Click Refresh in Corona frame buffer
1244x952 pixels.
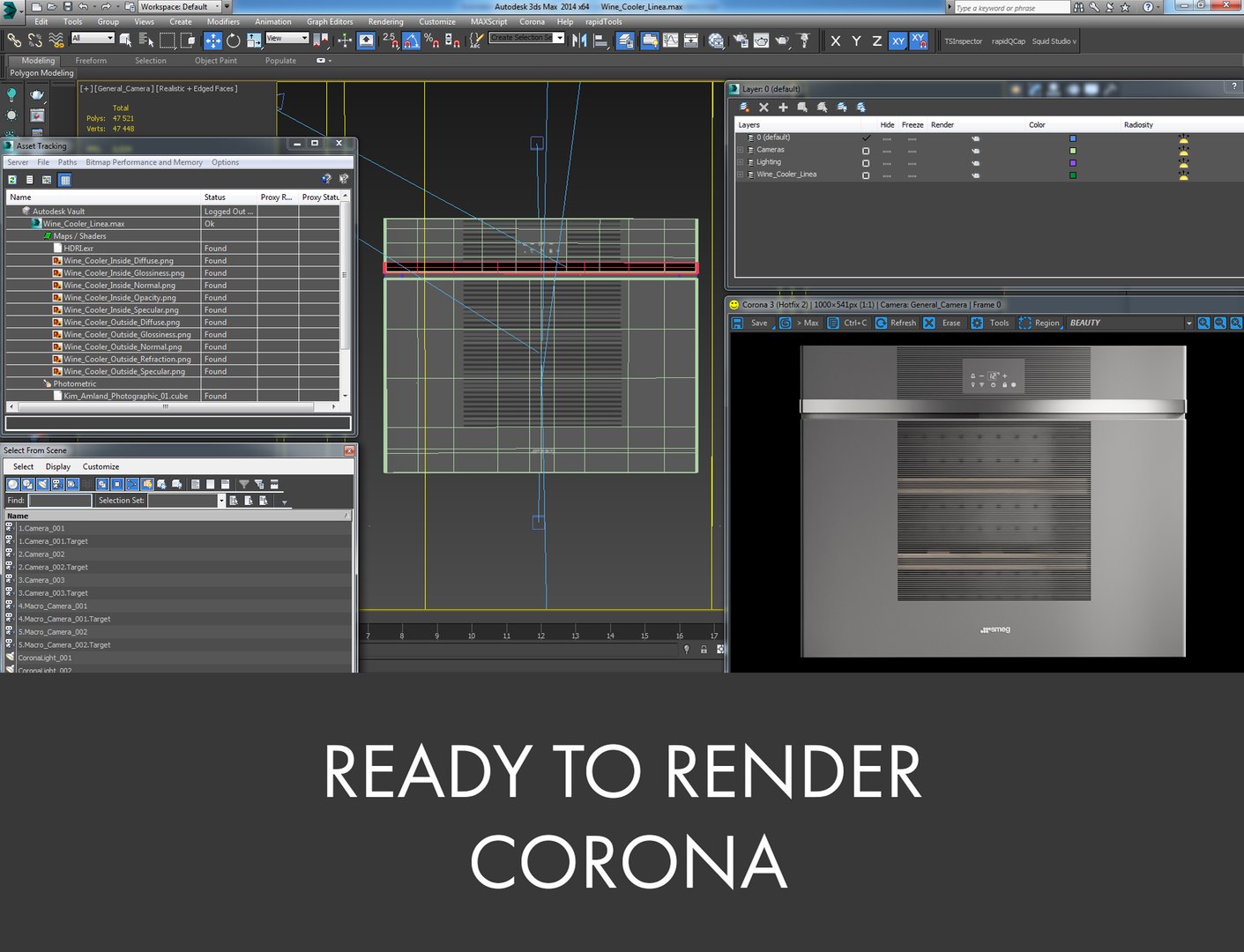tap(896, 323)
